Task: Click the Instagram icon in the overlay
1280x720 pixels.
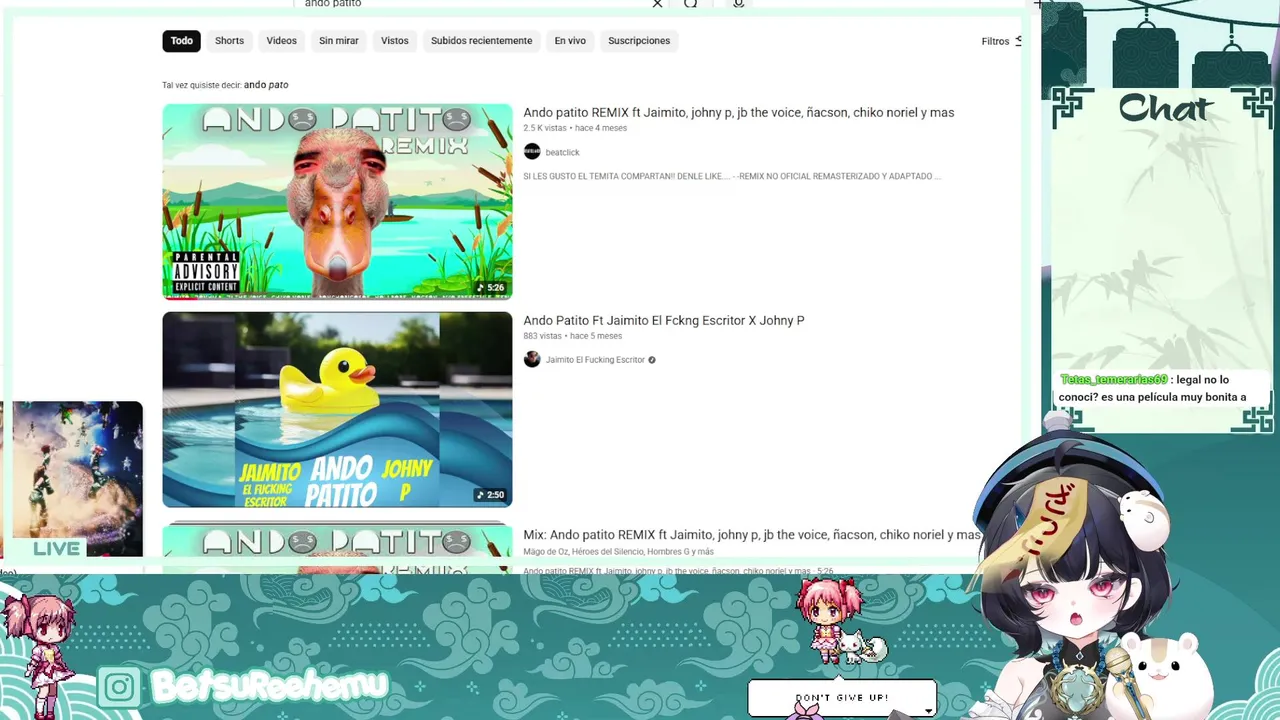Action: tap(119, 687)
